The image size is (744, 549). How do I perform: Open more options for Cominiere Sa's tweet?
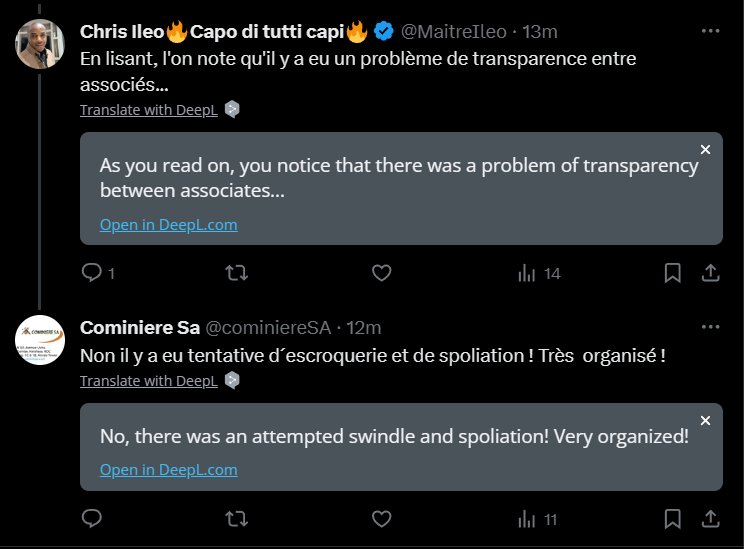click(710, 327)
